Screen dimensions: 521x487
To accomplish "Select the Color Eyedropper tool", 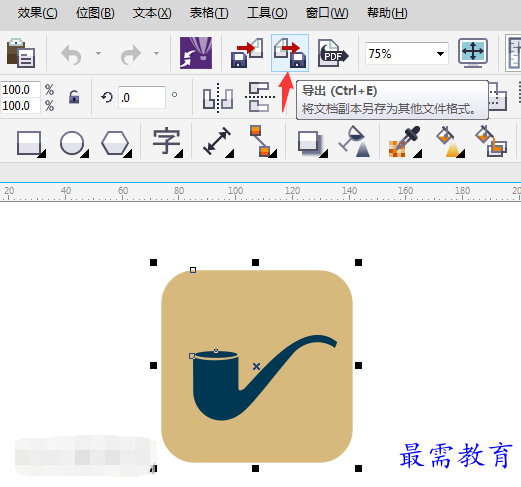I will coord(405,141).
